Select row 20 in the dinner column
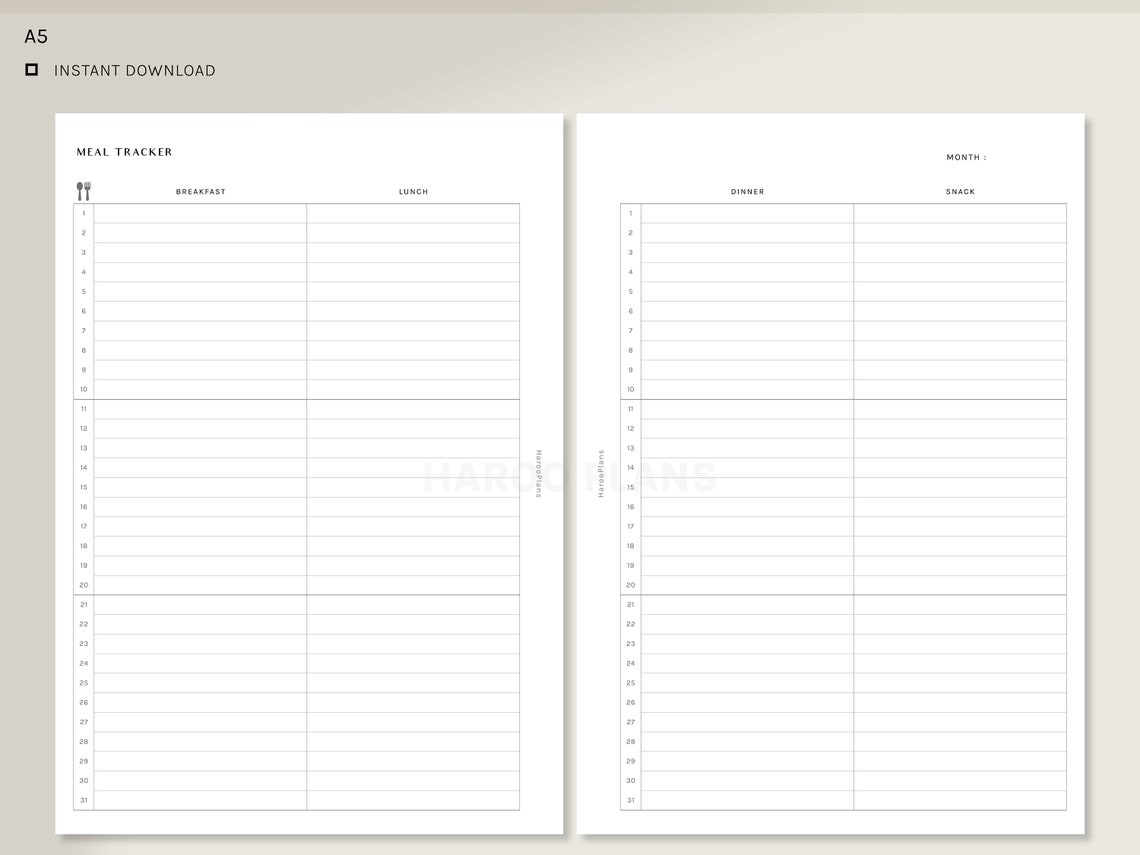This screenshot has height=855, width=1140. tap(747, 585)
